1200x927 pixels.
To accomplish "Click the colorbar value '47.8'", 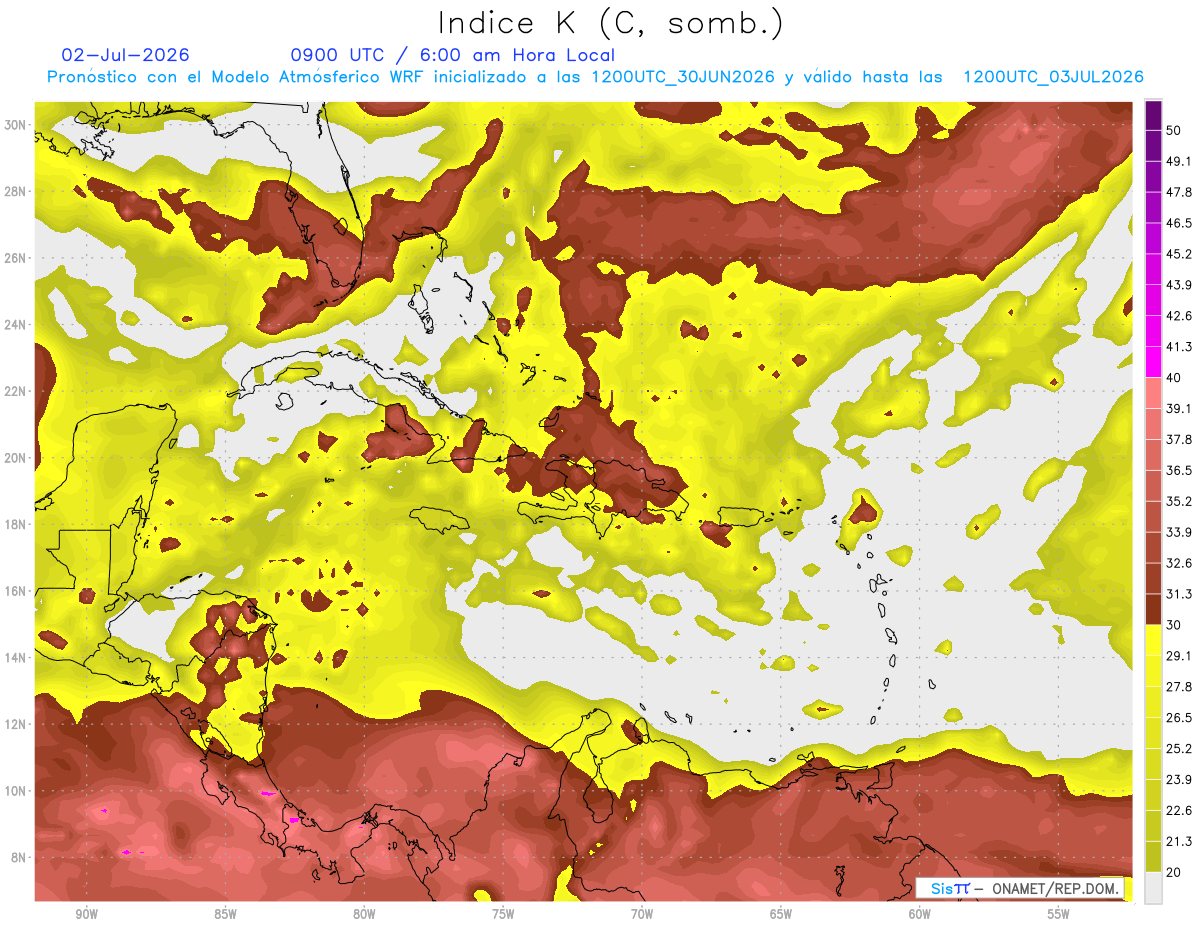I will point(1178,192).
